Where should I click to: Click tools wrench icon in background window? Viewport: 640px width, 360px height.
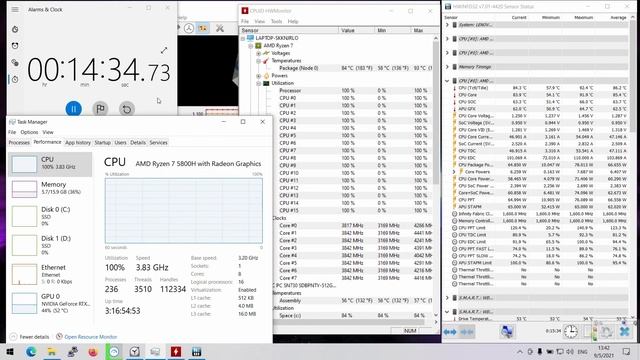pyautogui.click(x=220, y=28)
